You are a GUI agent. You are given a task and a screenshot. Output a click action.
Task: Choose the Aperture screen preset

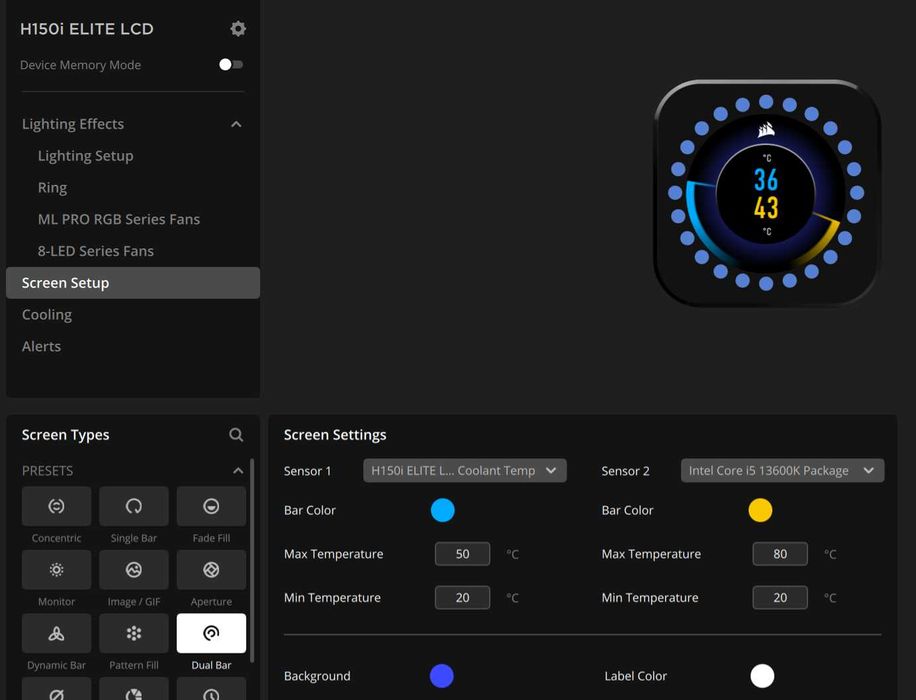[211, 570]
